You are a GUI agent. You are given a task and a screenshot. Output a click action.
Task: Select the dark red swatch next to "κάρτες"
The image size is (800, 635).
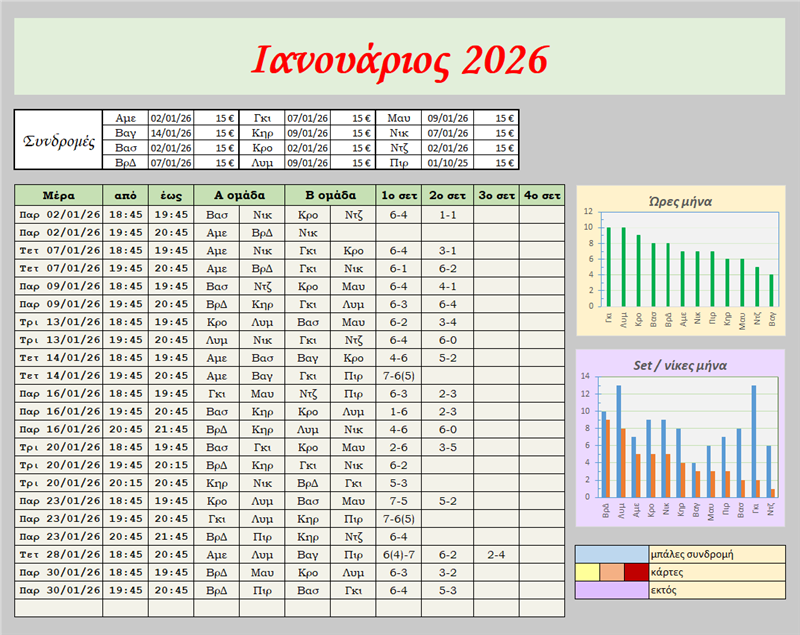coord(636,572)
